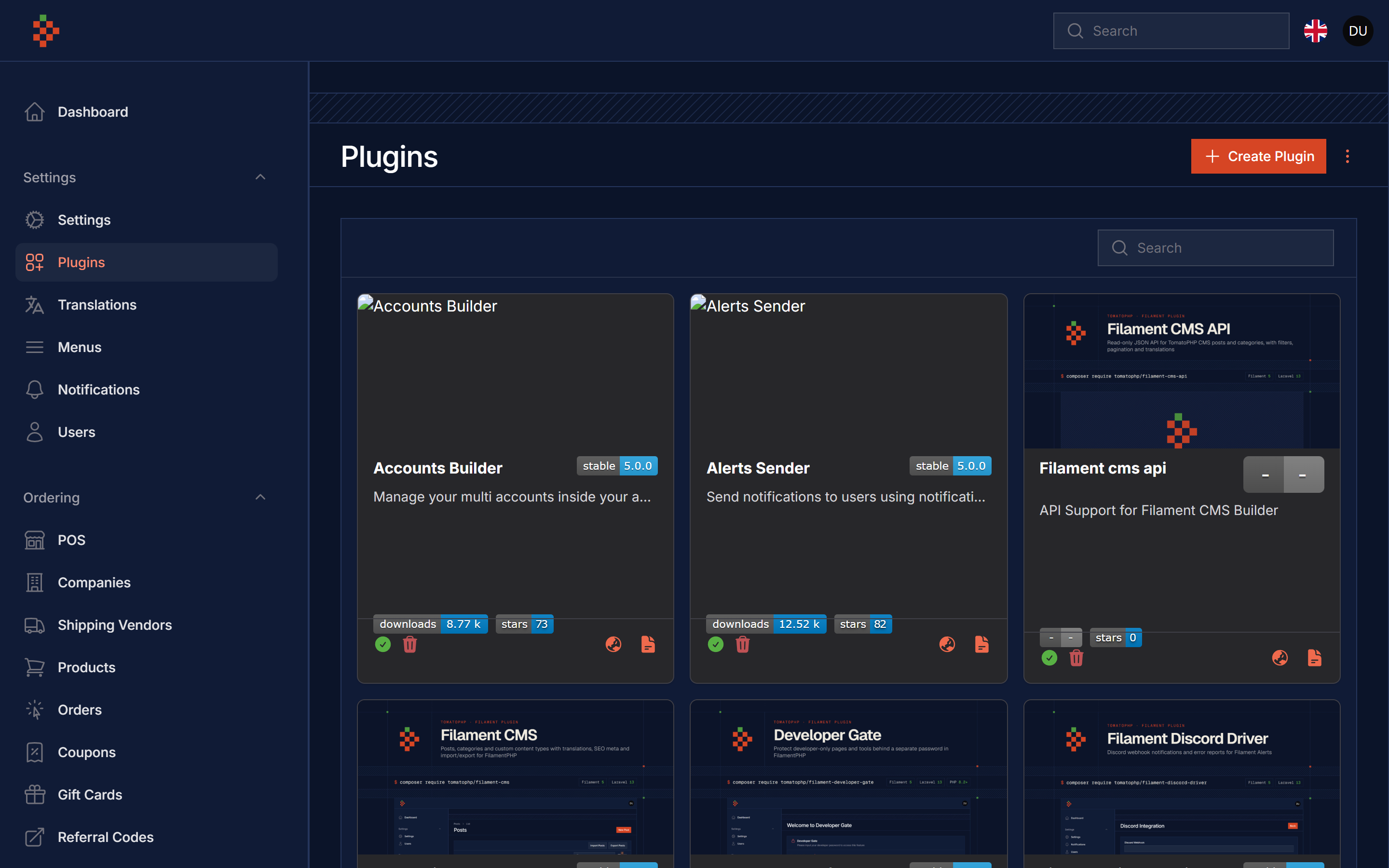Viewport: 1389px width, 868px height.
Task: Open Alerts Sender GitHub icon
Action: [x=947, y=645]
